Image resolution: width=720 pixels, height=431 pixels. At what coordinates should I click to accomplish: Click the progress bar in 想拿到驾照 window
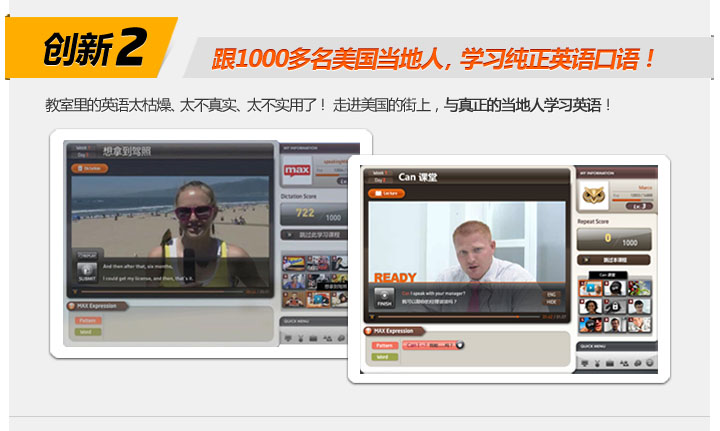tap(162, 291)
